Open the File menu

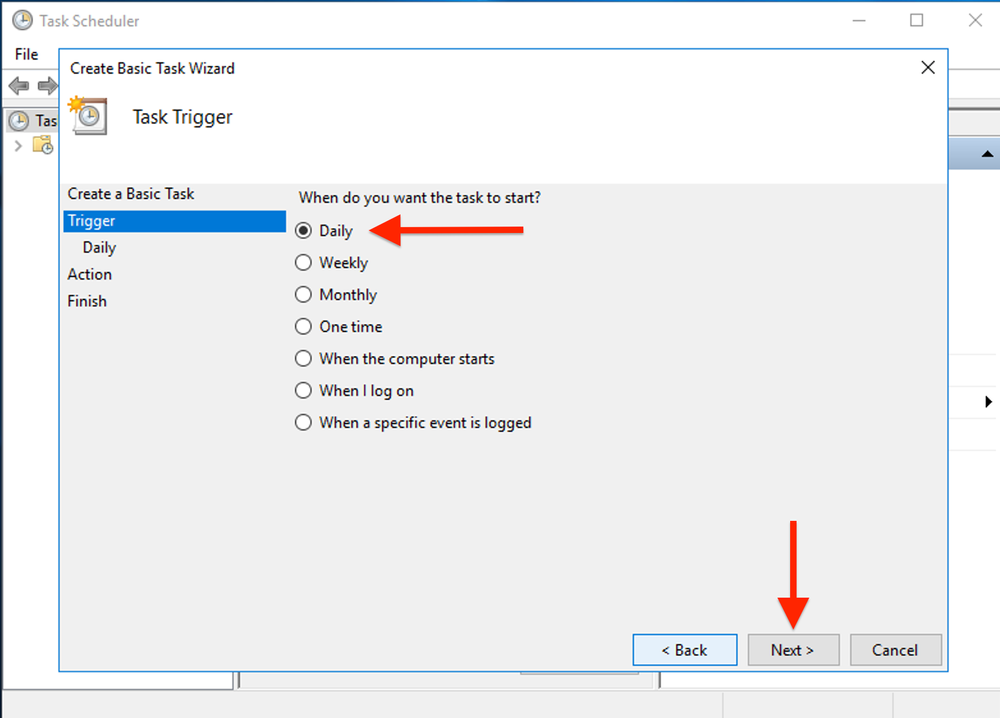[26, 54]
